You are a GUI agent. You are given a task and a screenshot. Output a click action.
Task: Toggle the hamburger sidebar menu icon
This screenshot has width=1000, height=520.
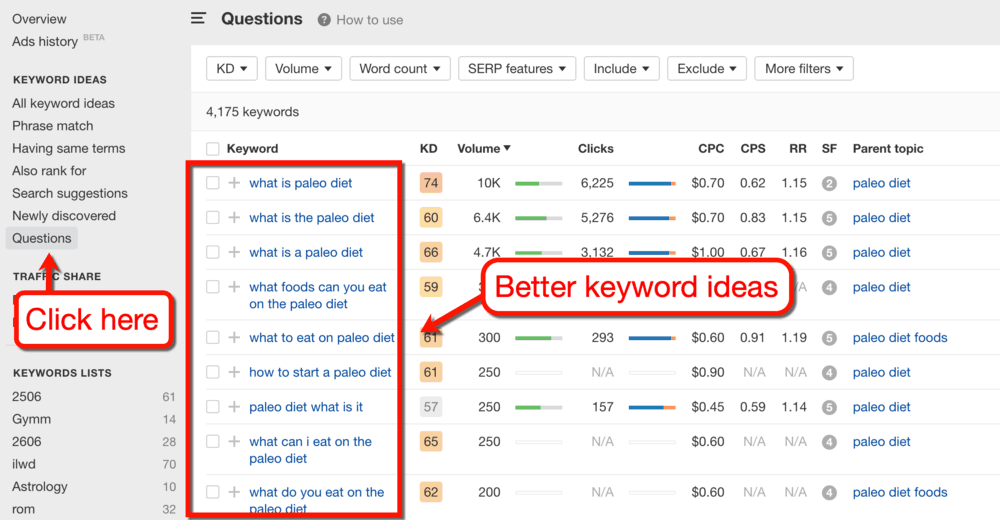(x=198, y=19)
